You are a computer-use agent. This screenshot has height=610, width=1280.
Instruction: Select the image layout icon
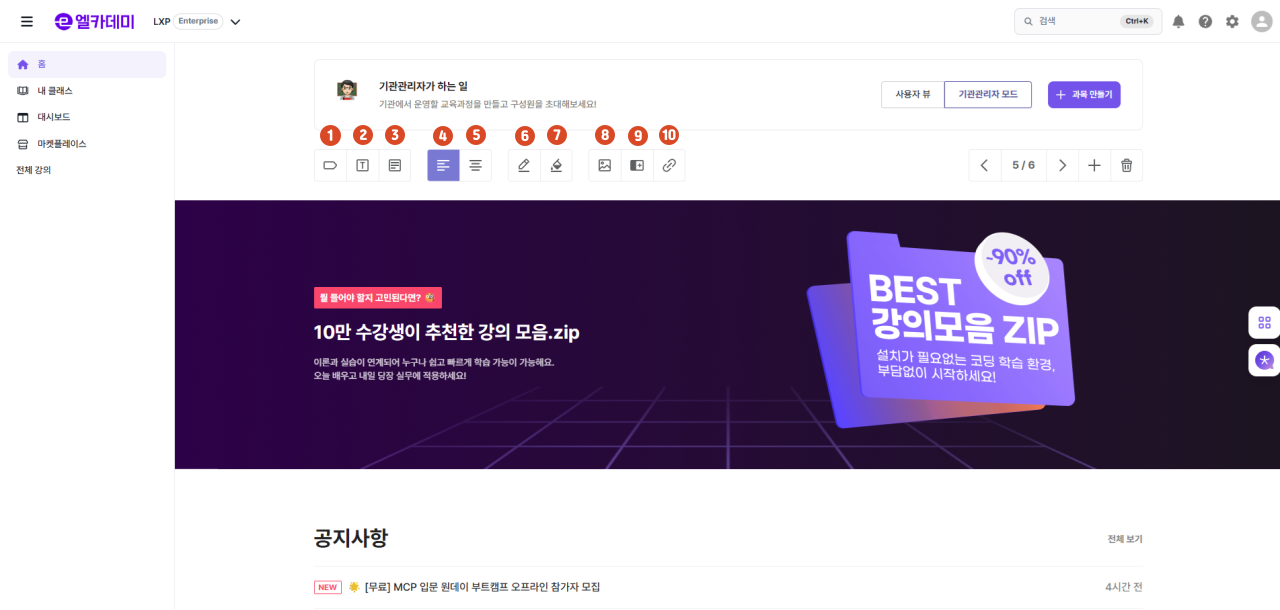point(637,165)
